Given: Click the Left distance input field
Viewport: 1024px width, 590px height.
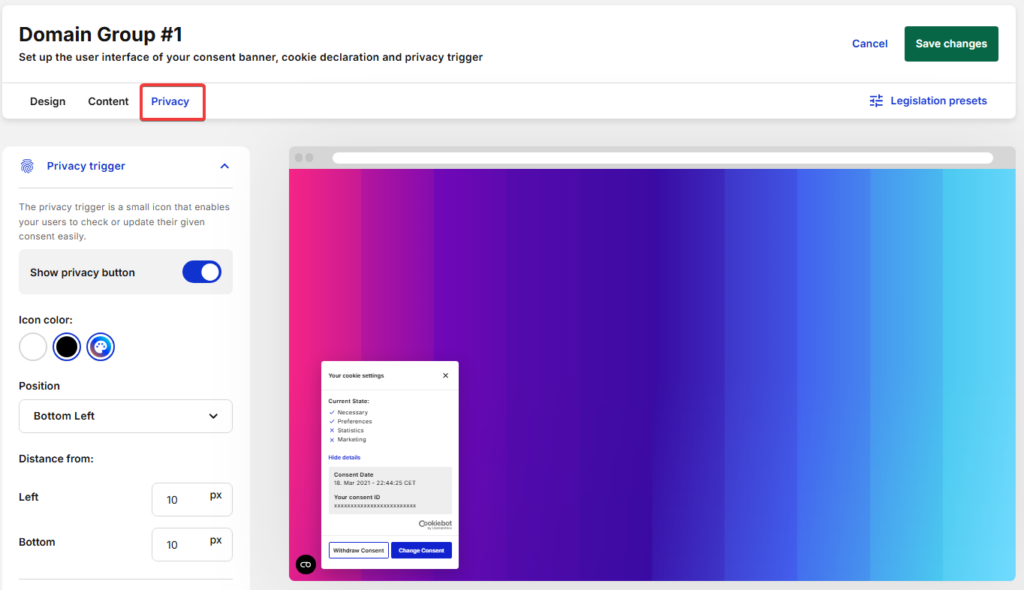Looking at the screenshot, I should tap(192, 499).
